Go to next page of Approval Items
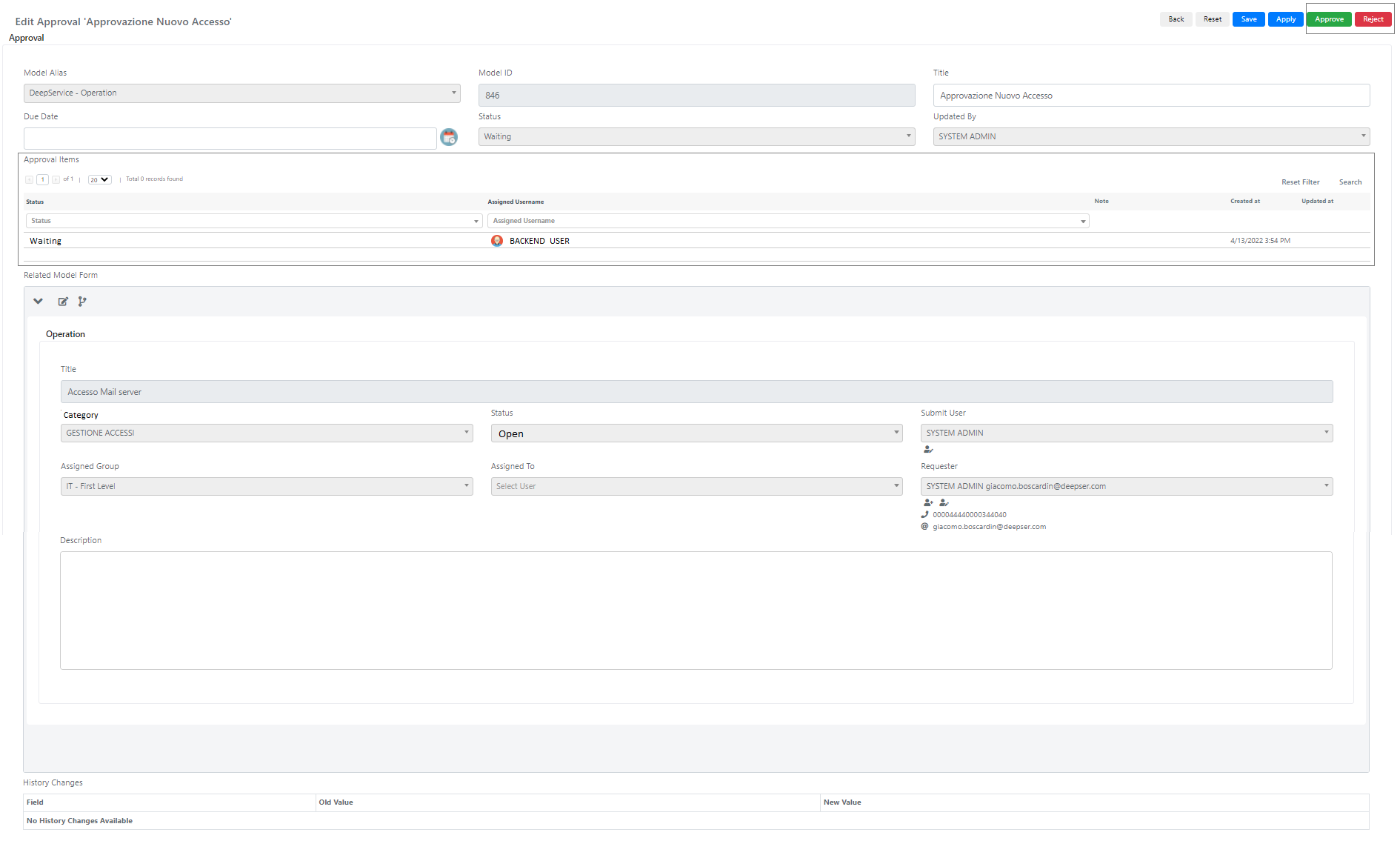The image size is (1400, 861). pyautogui.click(x=56, y=179)
